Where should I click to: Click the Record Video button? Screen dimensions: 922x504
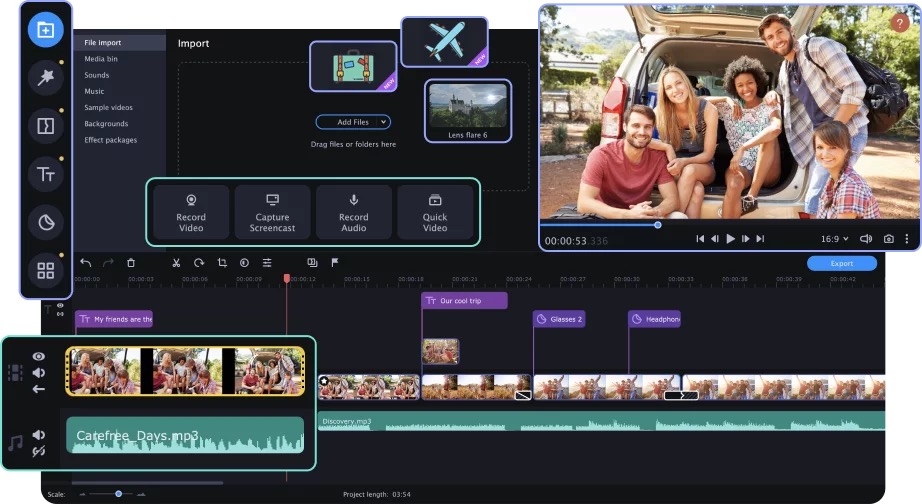click(x=191, y=212)
